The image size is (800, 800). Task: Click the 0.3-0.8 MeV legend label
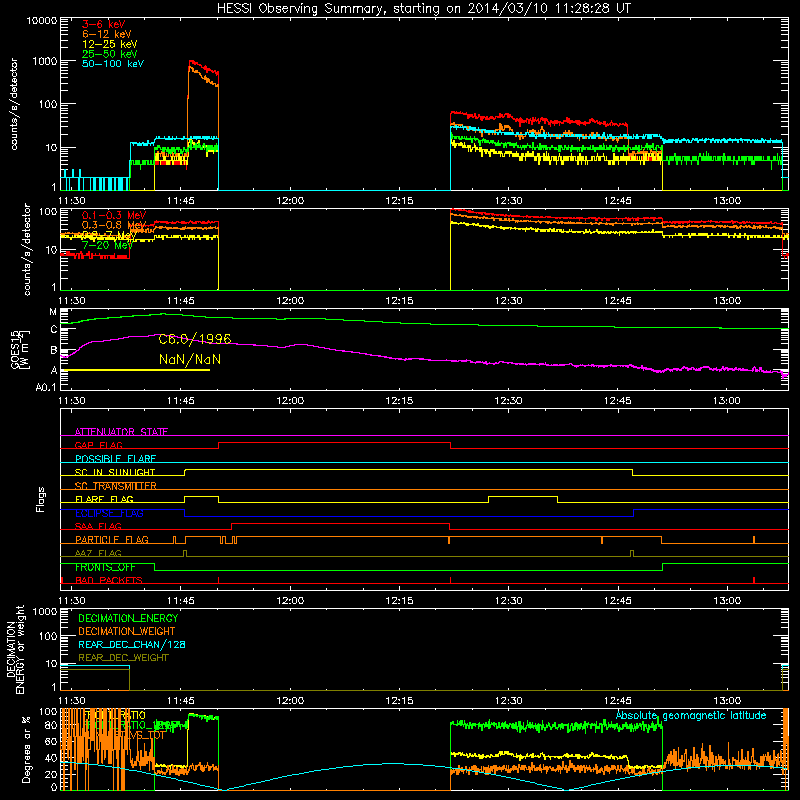point(114,225)
